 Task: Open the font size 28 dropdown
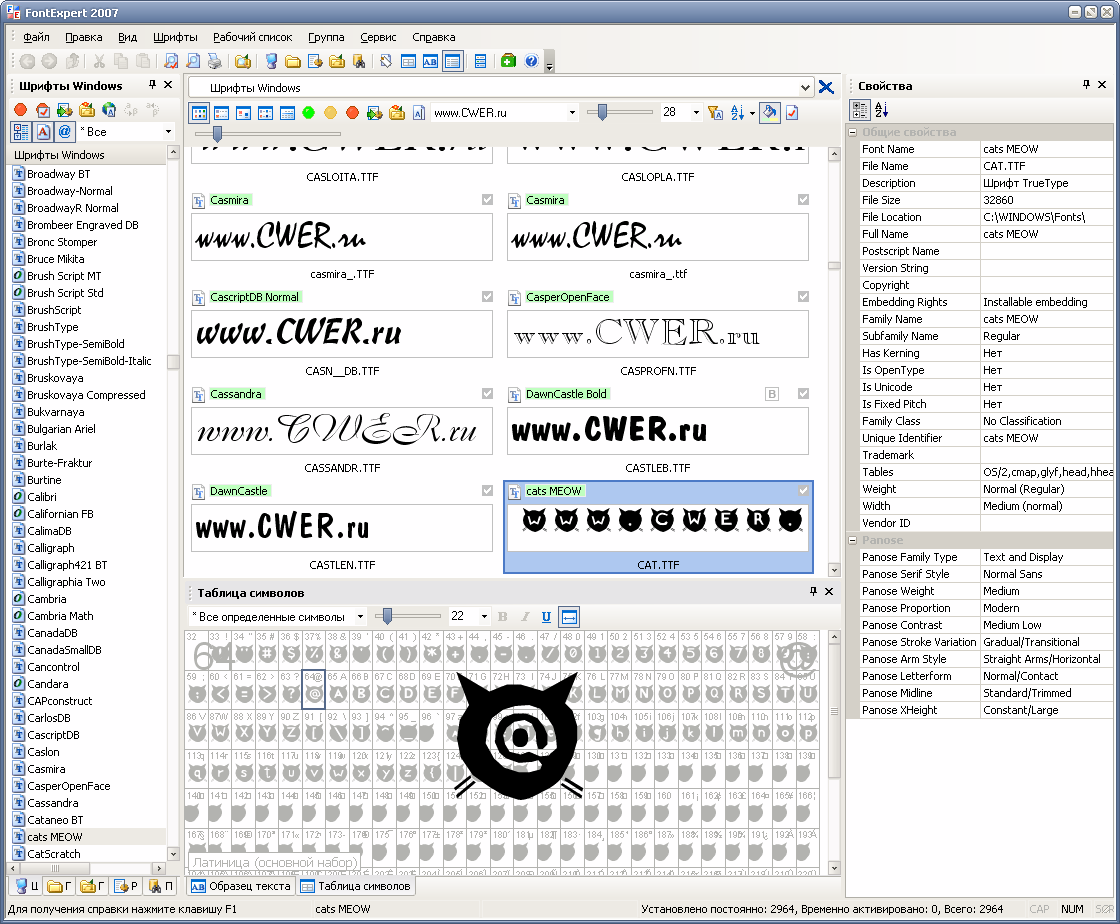(696, 113)
